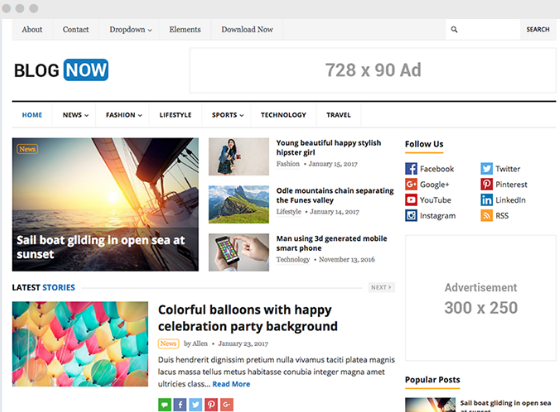
Task: Open the Pinterest text link
Action: click(511, 185)
